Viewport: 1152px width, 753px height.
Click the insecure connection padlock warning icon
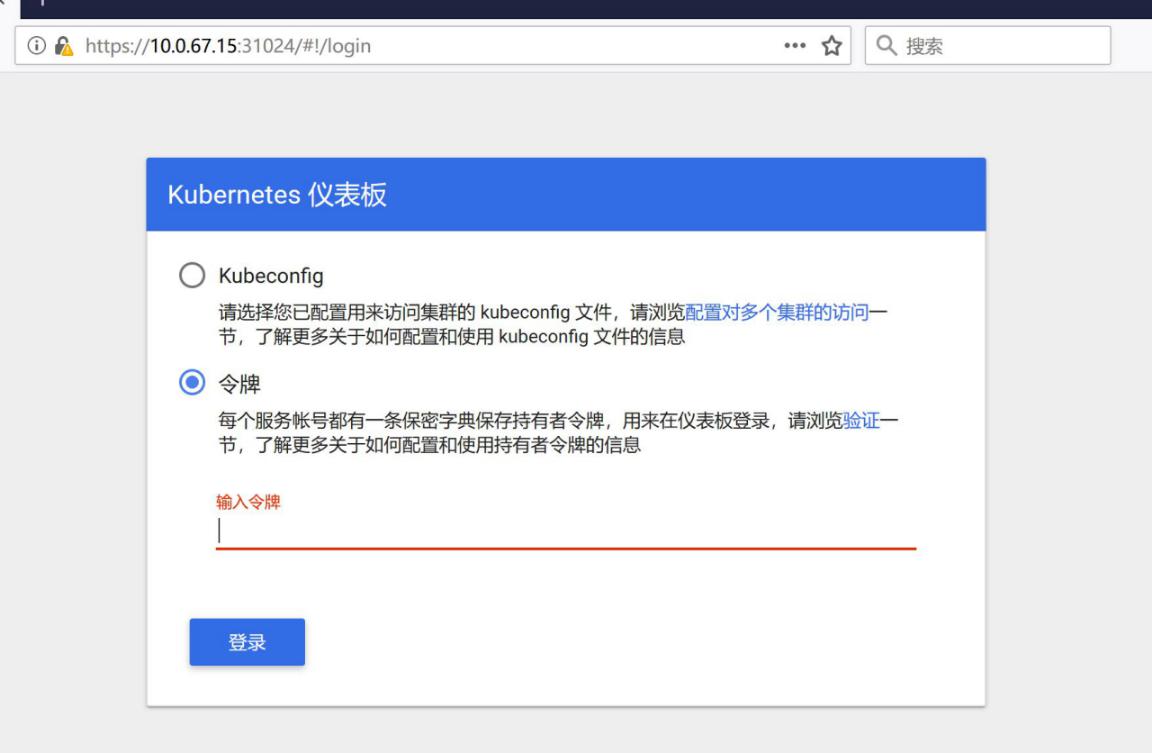click(x=61, y=46)
